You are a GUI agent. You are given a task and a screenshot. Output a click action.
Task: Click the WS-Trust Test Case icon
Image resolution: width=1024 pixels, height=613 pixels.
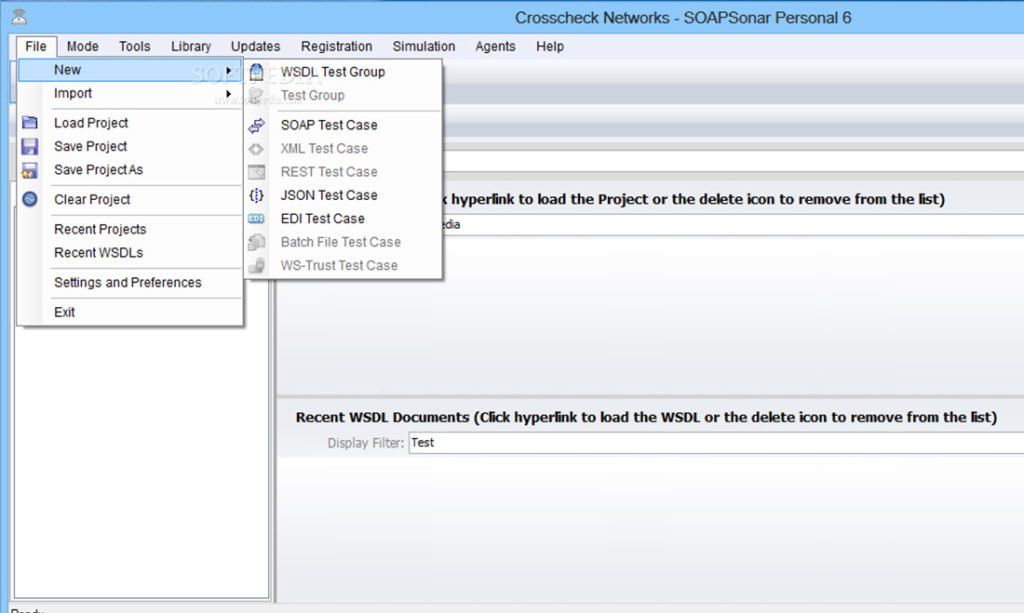257,266
